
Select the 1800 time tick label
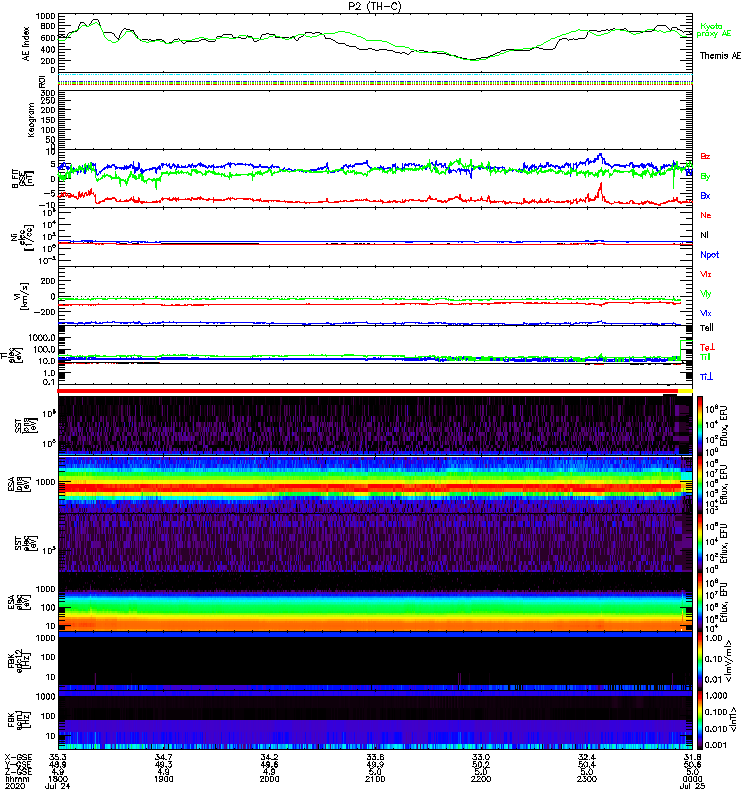[x=57, y=779]
